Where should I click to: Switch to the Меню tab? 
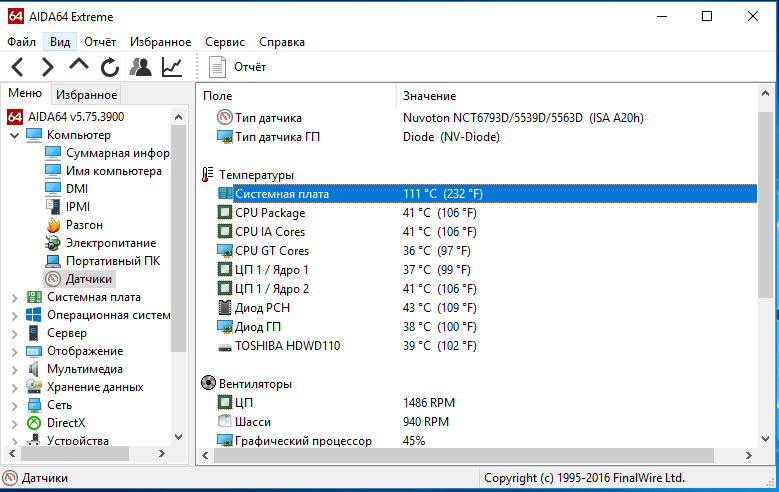click(25, 93)
